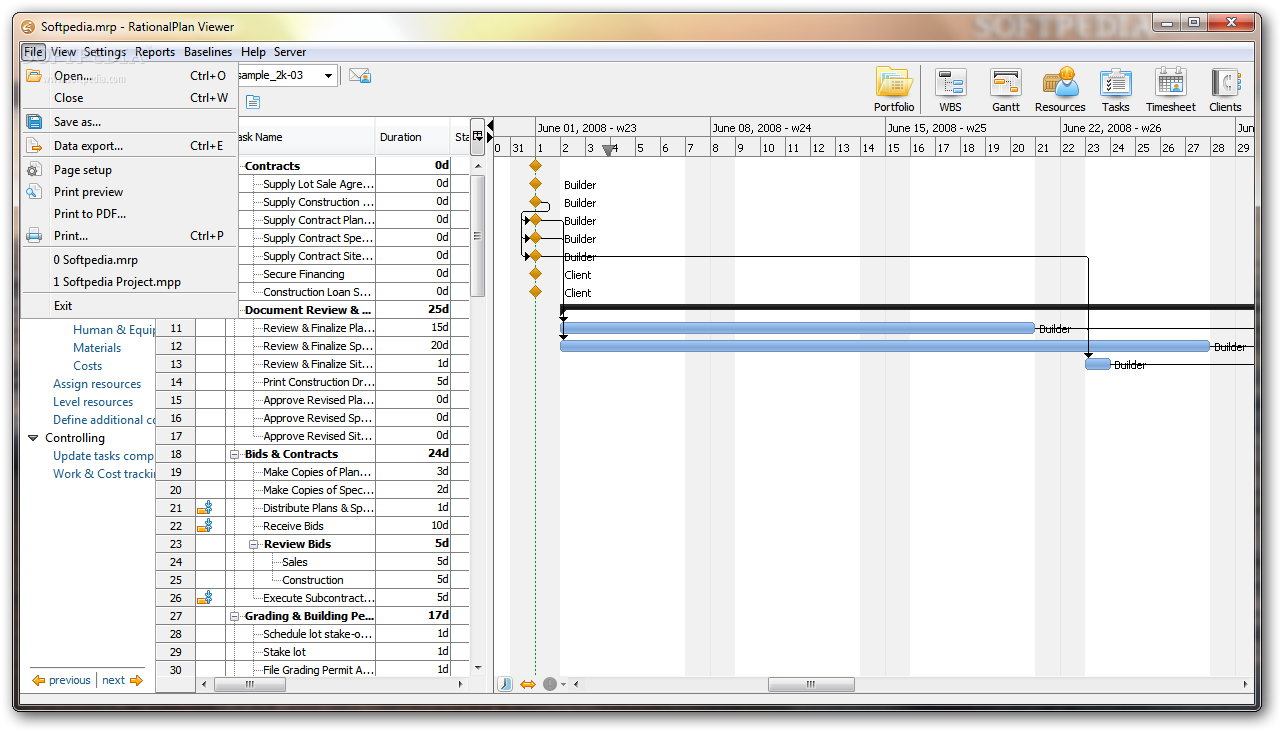Viewport: 1282px width, 732px height.
Task: Open the Timesheet view
Action: point(1170,90)
